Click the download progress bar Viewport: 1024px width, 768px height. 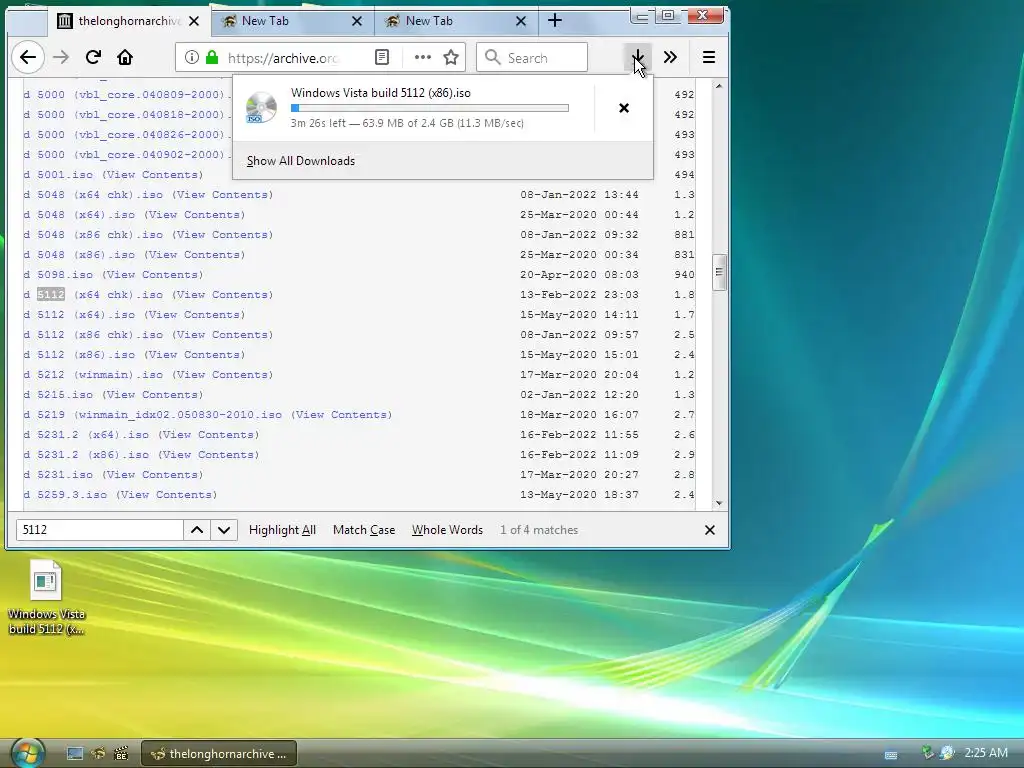(x=430, y=108)
